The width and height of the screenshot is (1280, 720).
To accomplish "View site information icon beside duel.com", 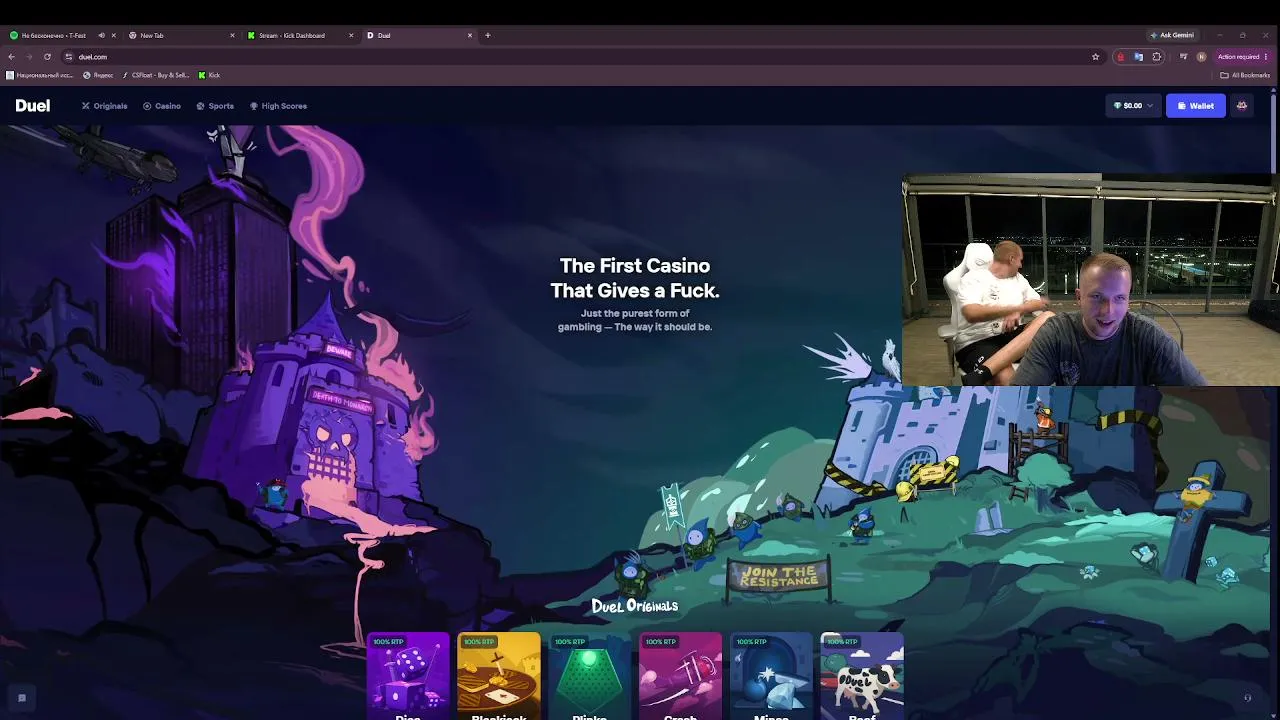I will coord(68,57).
